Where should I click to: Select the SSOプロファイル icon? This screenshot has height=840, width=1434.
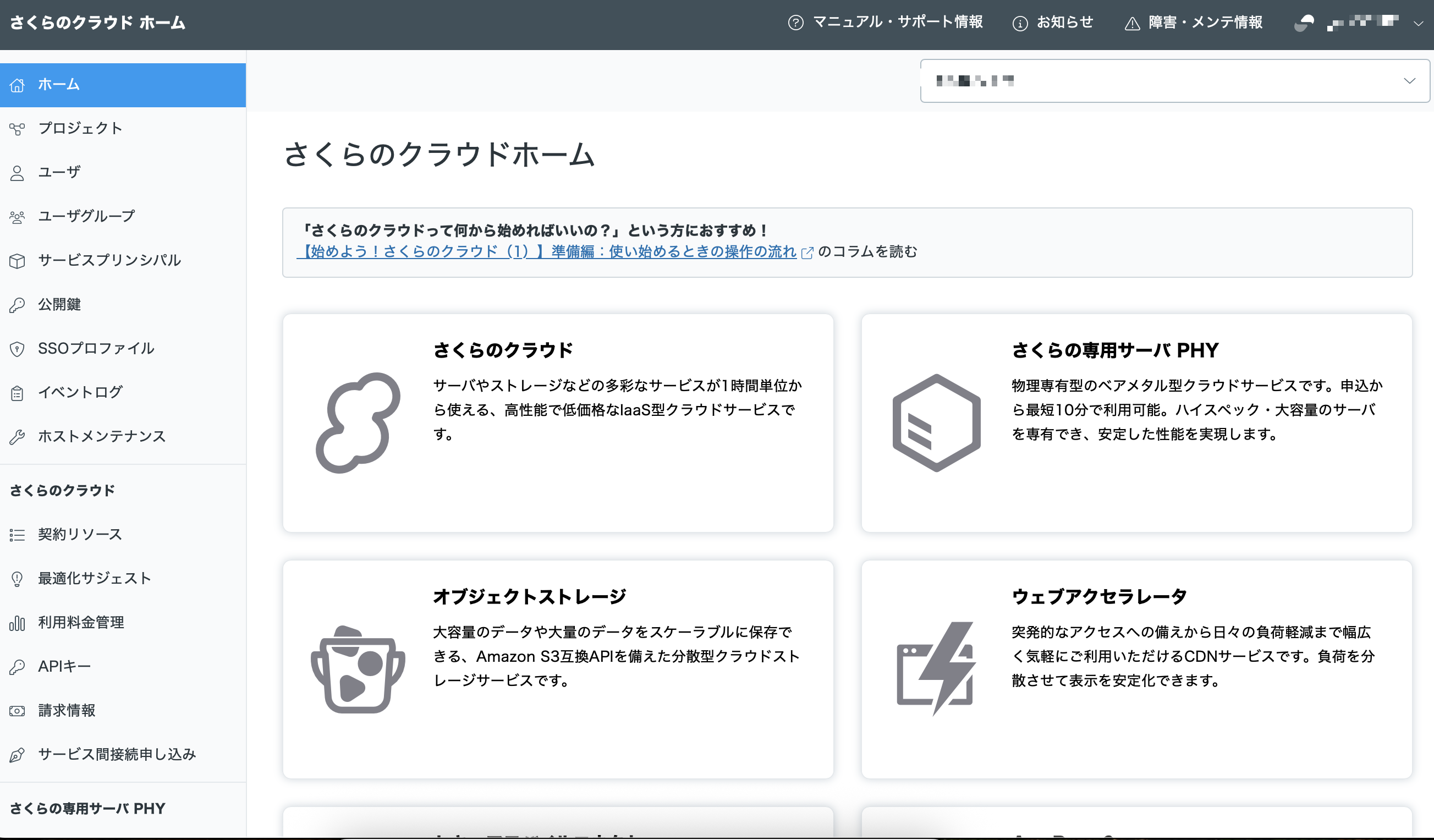(17, 348)
